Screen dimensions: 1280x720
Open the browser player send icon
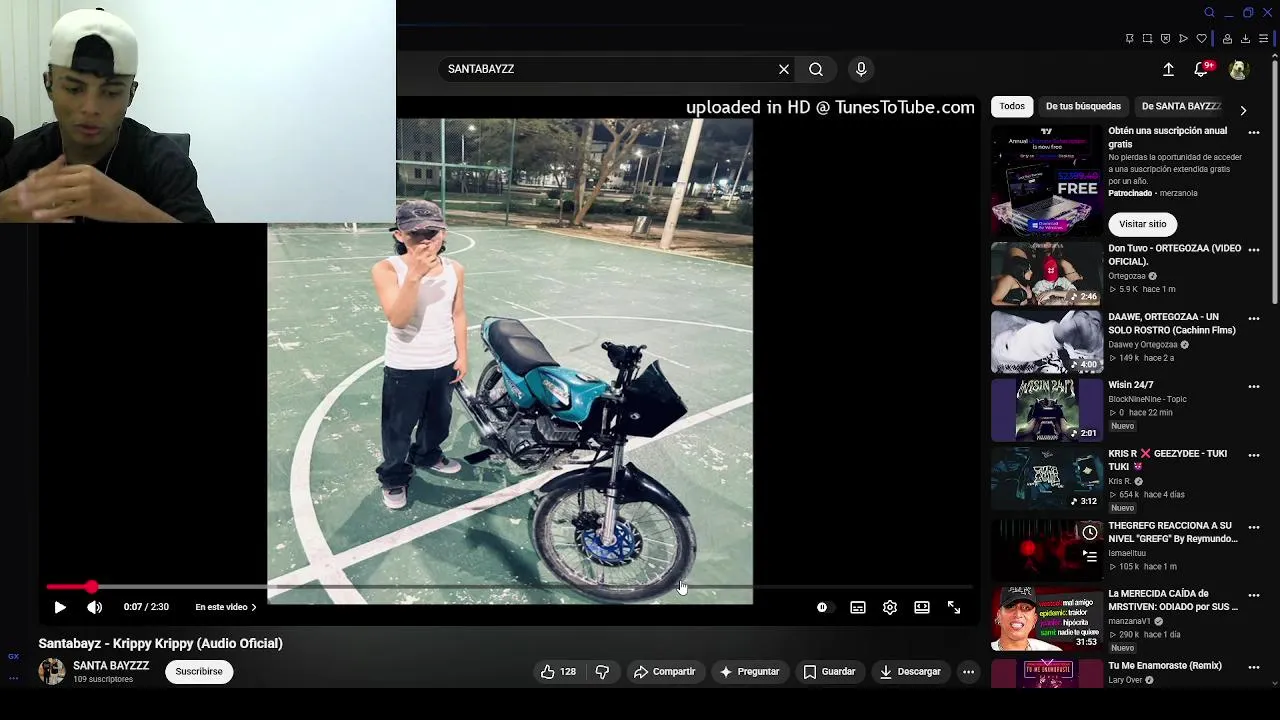coord(1184,39)
